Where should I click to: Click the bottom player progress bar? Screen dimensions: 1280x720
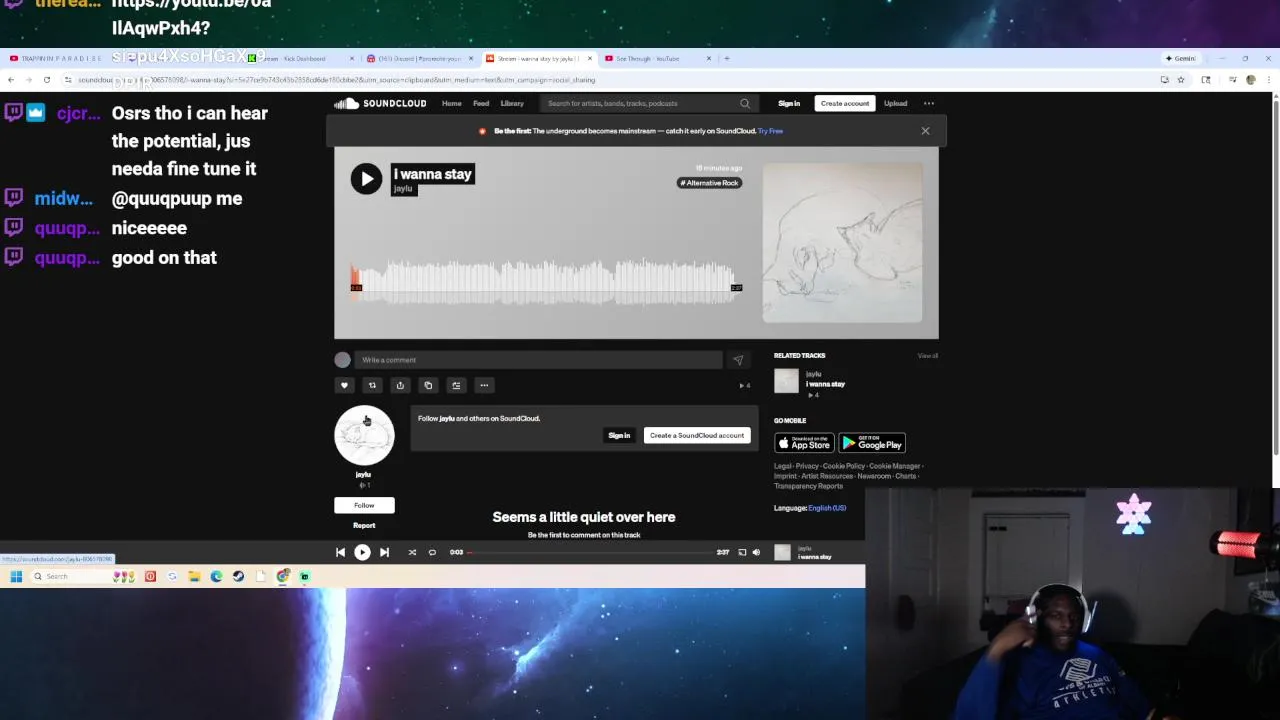point(590,552)
